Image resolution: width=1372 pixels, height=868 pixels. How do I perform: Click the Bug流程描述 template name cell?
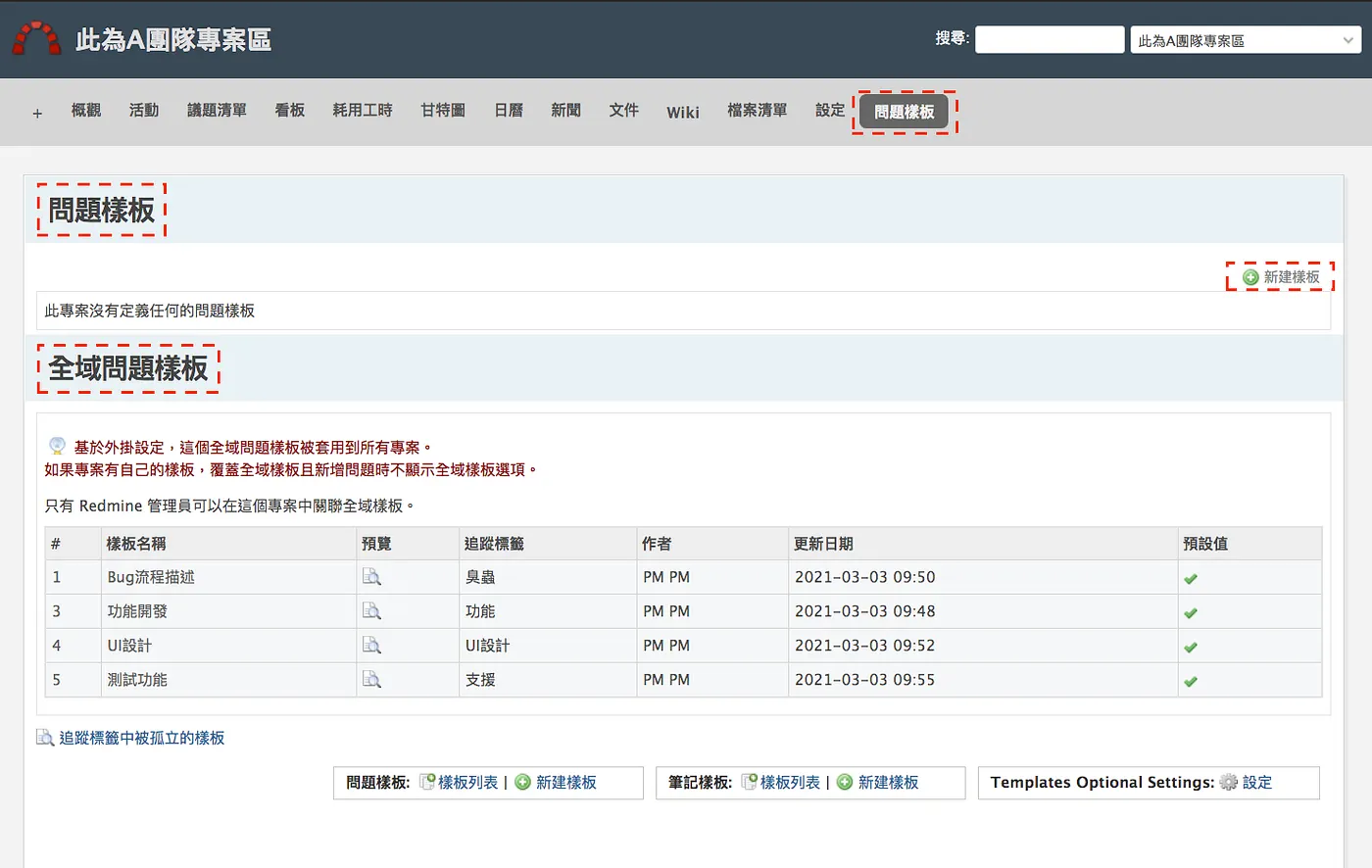[x=229, y=577]
